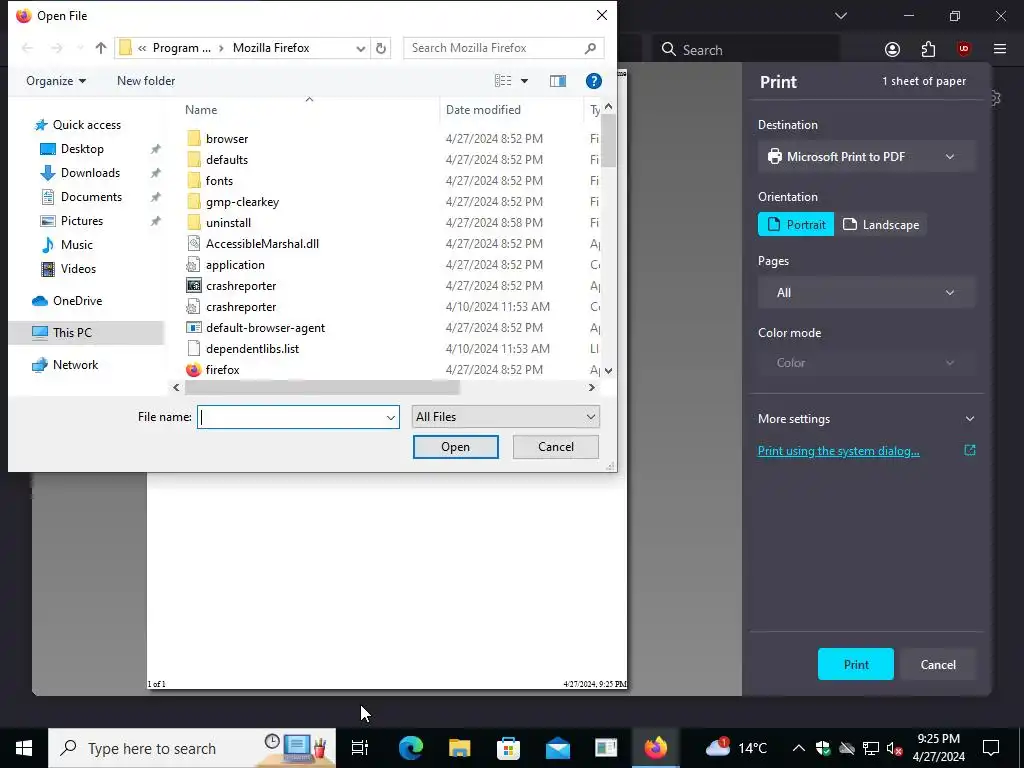Open the file dialog help button
The image size is (1024, 768).
pos(594,81)
